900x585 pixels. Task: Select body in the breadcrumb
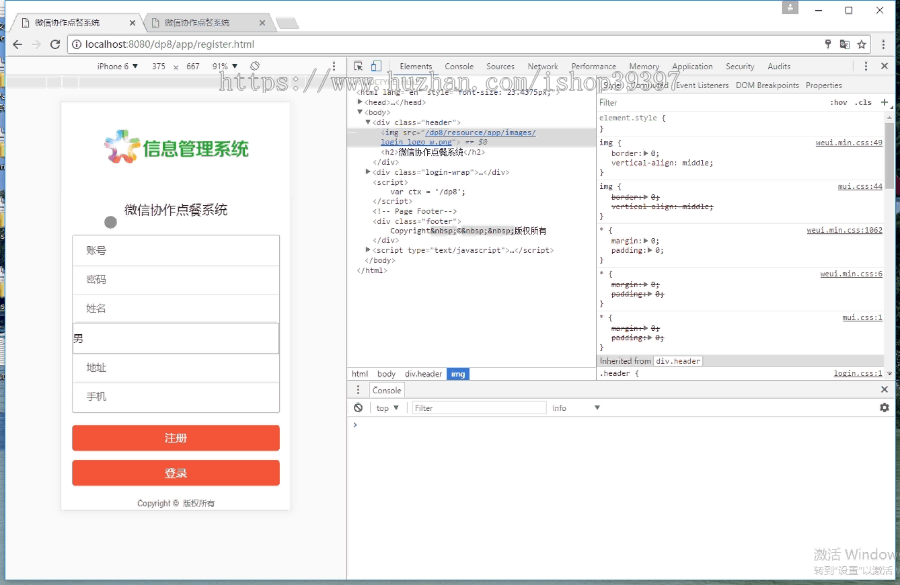point(386,374)
